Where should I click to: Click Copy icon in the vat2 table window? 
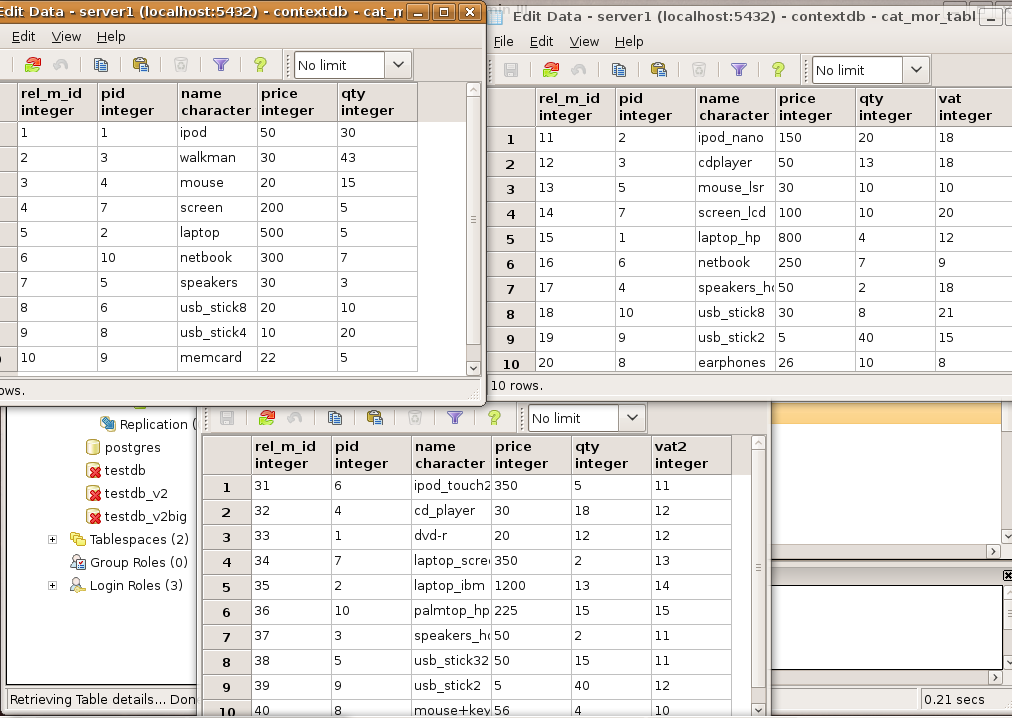[334, 418]
